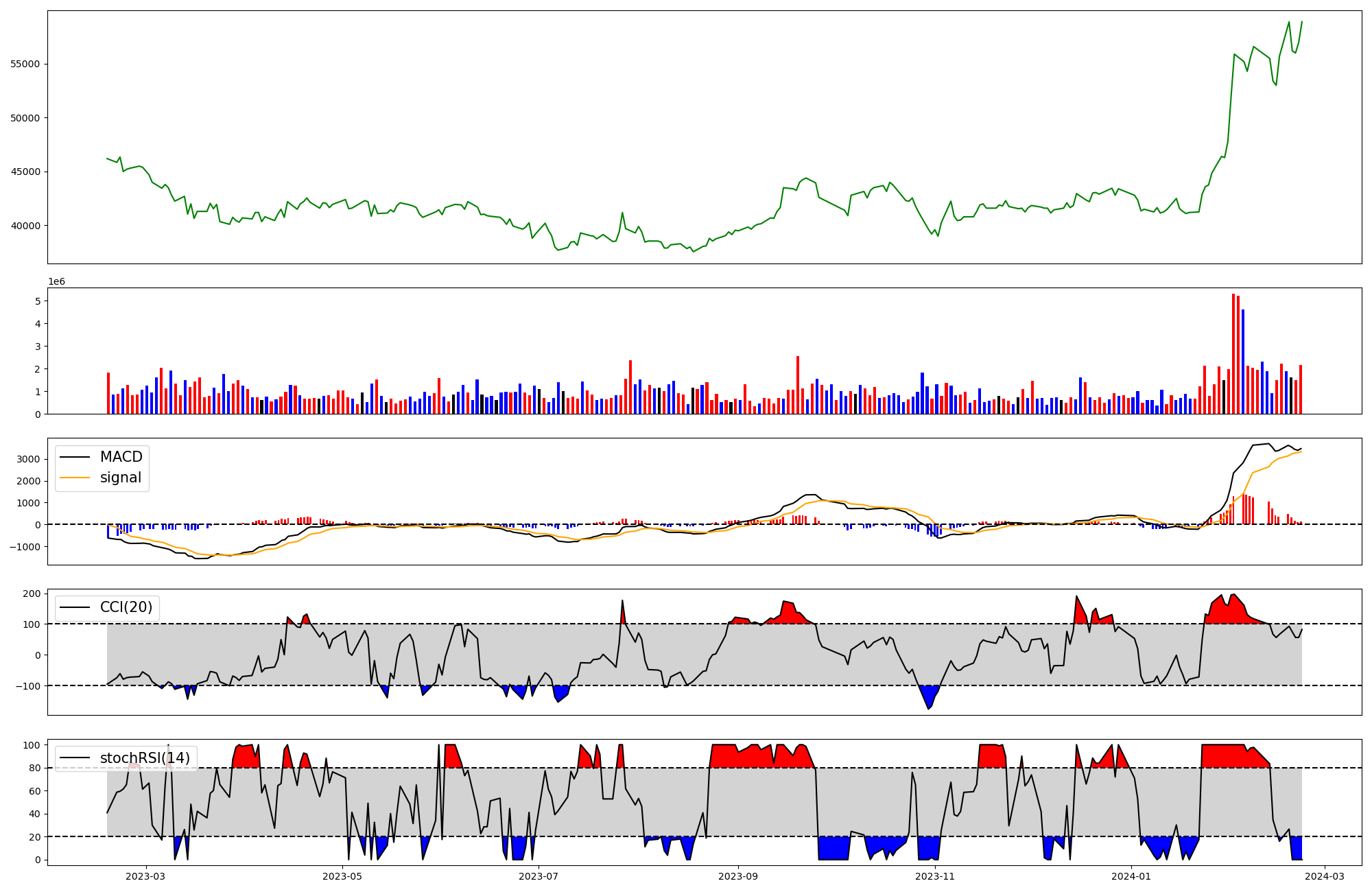Click the orange signal legend entry
The width and height of the screenshot is (1372, 892).
[120, 478]
